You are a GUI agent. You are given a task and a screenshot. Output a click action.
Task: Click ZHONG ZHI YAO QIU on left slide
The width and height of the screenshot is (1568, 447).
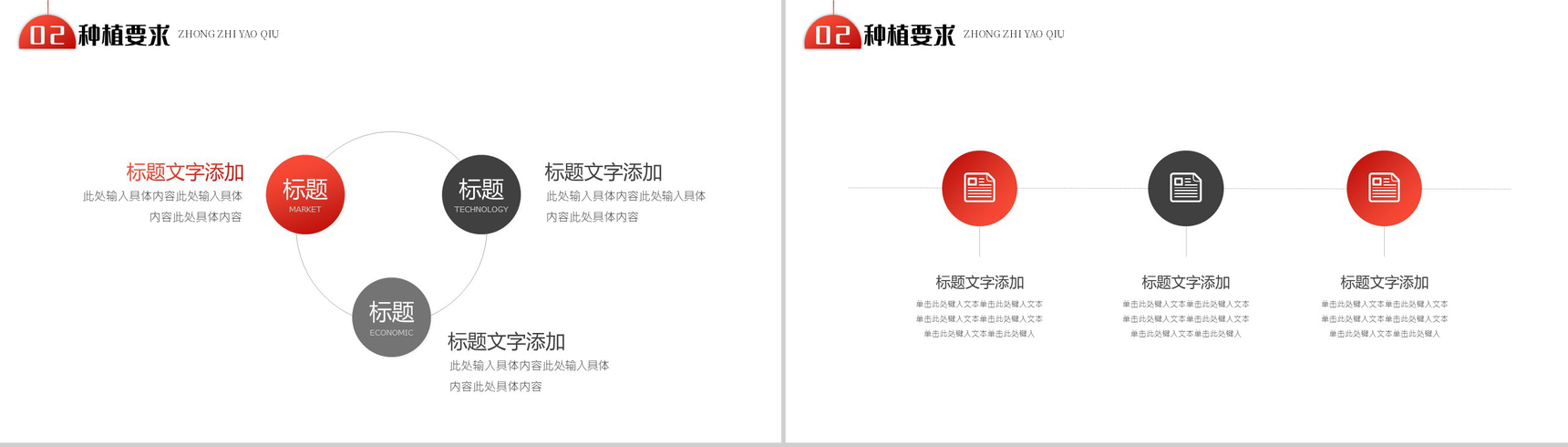point(229,35)
